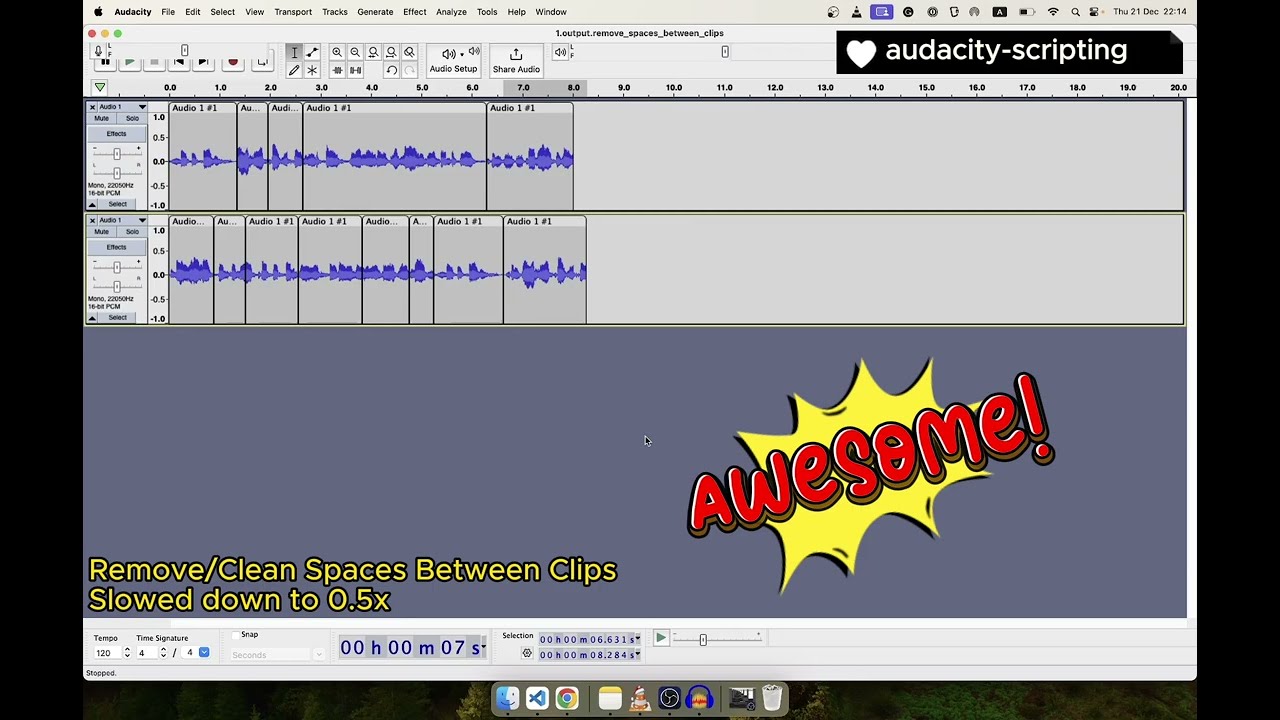Click the Play-at-Speed green arrow
The image size is (1280, 720).
[x=661, y=638]
